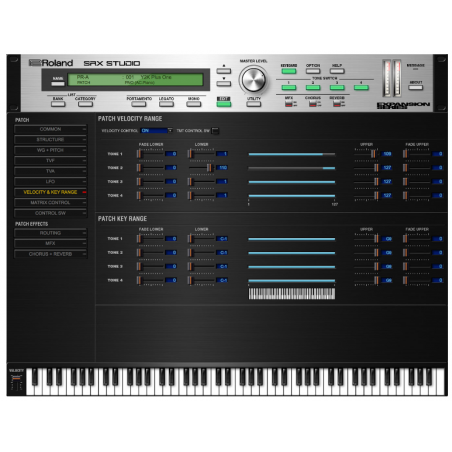Image resolution: width=452 pixels, height=452 pixels.
Task: Toggle the green EDIT button
Action: (224, 104)
